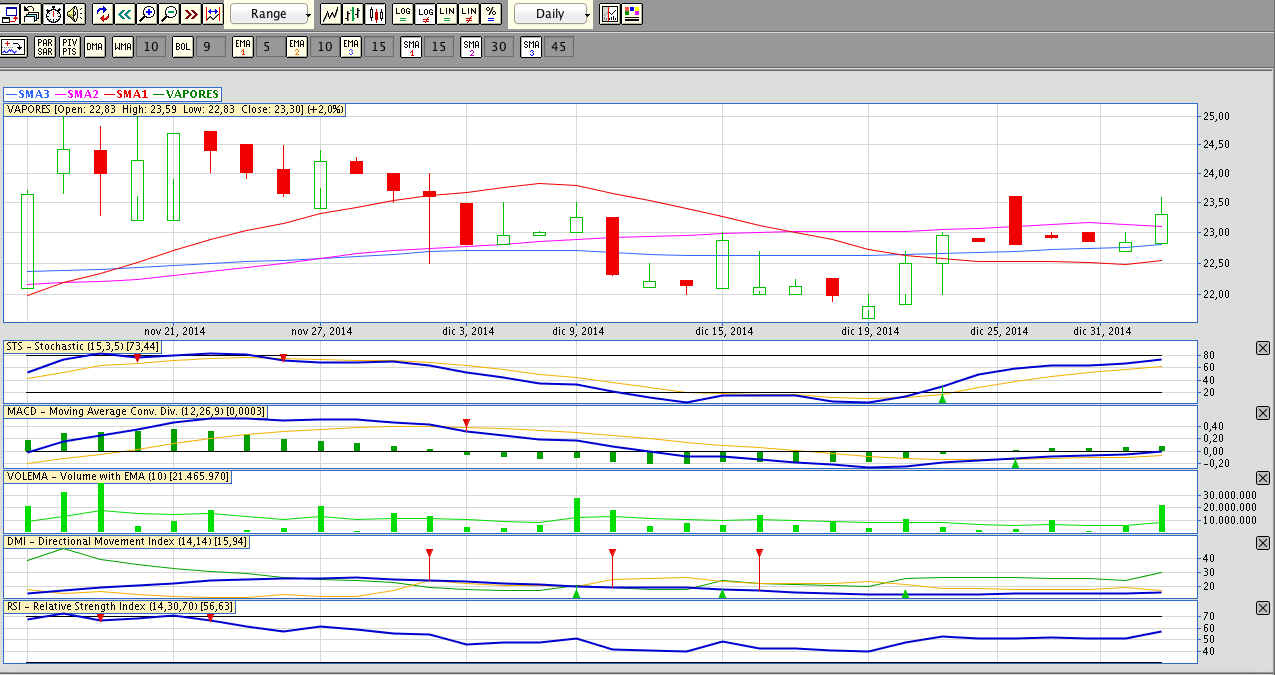This screenshot has height=675, width=1275.
Task: Toggle the Pivot Points indicator
Action: 70,46
